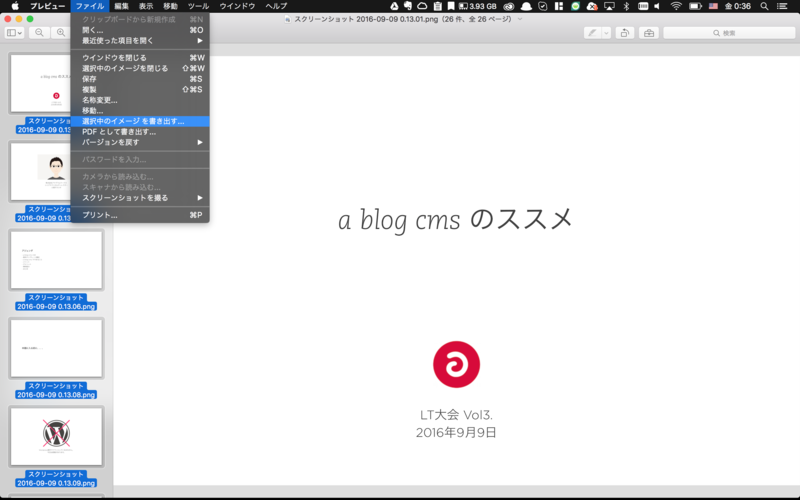Click the 検索 search field
Screen dimensions: 800x500
(x=729, y=33)
